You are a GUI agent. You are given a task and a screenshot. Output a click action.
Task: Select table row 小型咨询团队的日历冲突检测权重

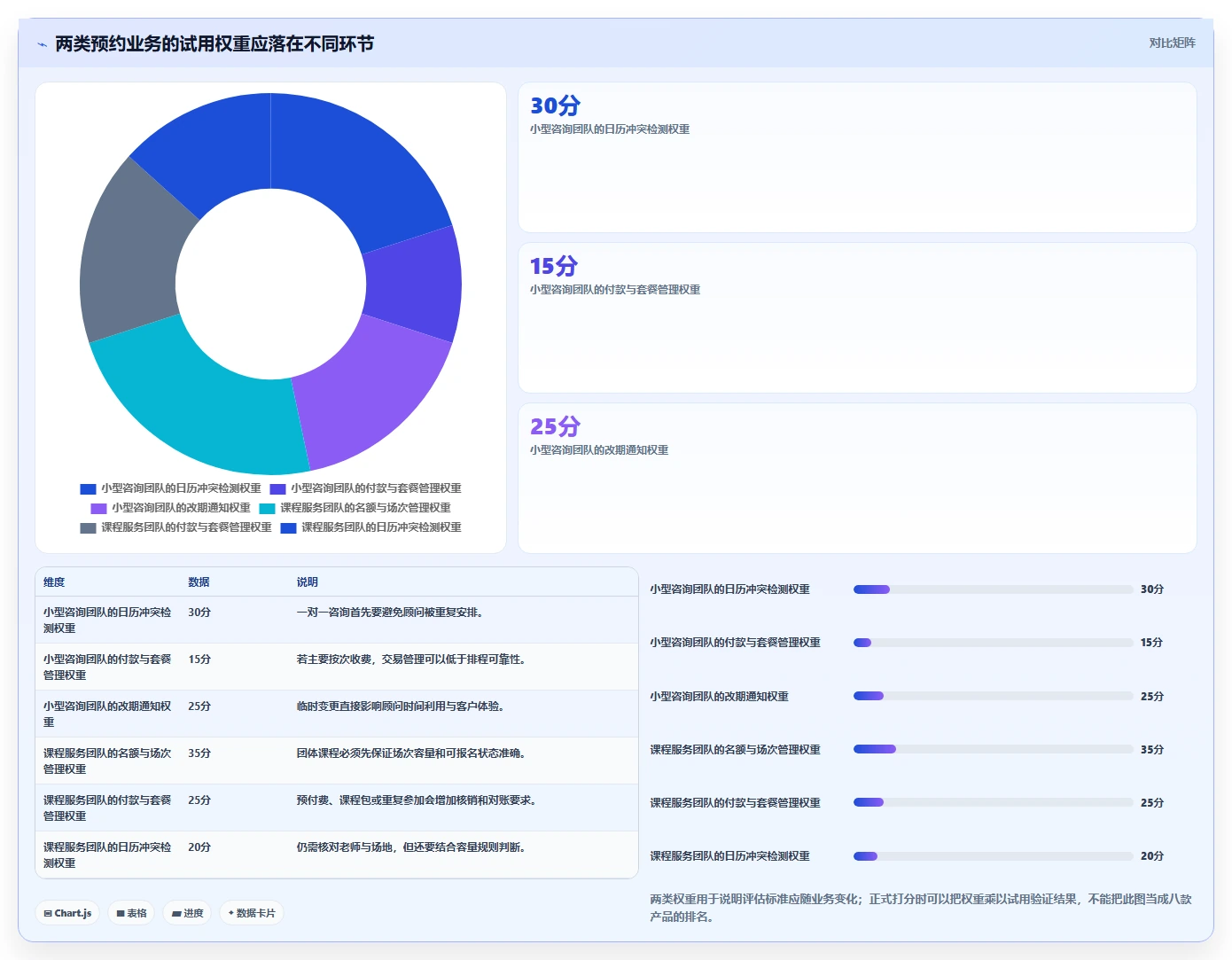(337, 620)
